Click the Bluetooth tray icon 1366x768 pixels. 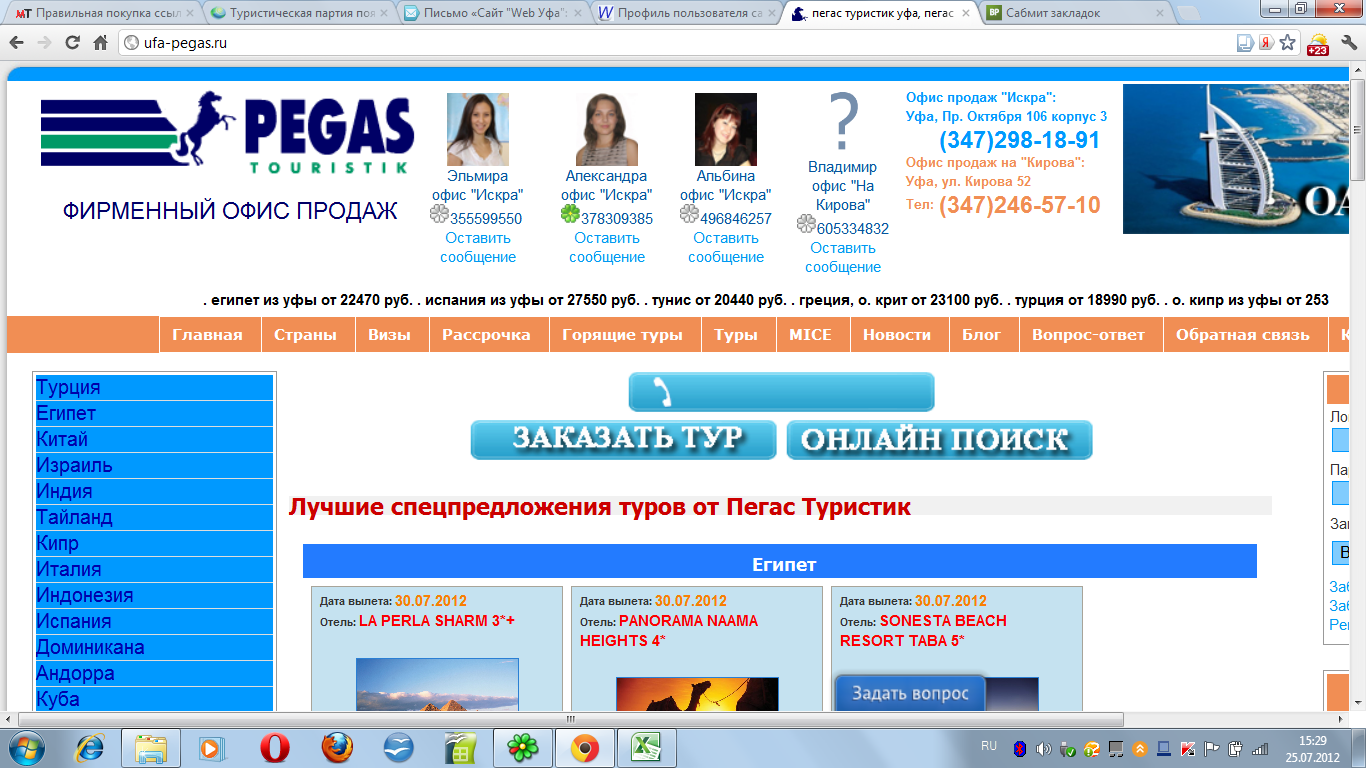click(1021, 748)
